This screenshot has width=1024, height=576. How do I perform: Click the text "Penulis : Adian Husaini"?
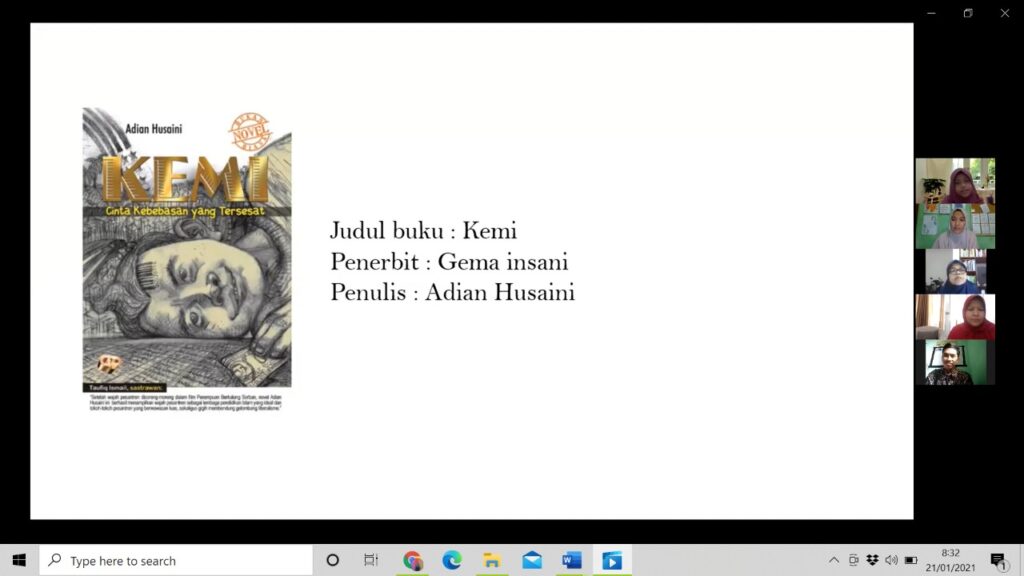[453, 293]
